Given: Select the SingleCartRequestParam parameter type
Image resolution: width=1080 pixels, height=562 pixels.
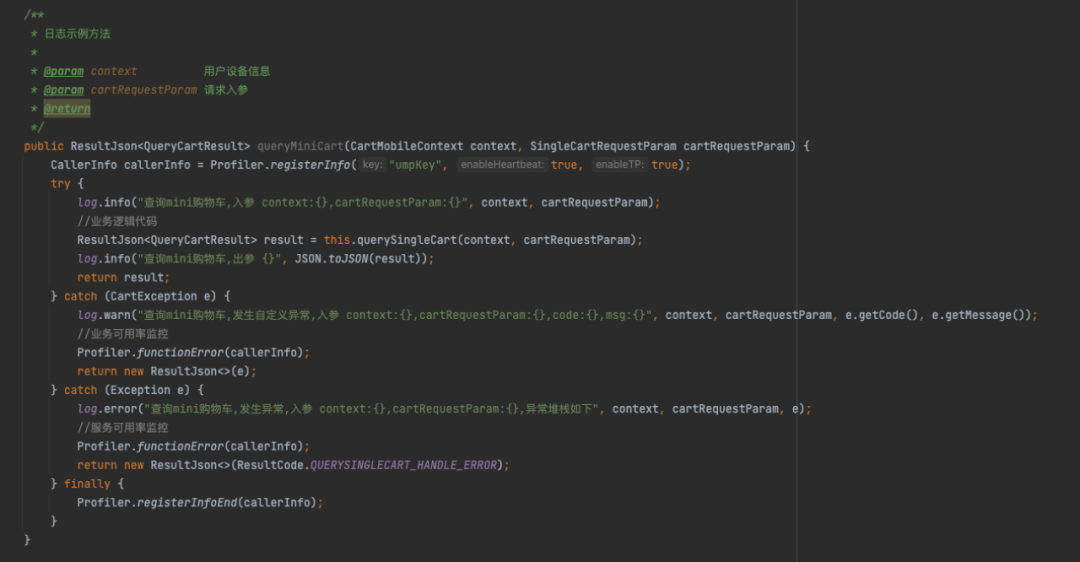Looking at the screenshot, I should click(603, 146).
